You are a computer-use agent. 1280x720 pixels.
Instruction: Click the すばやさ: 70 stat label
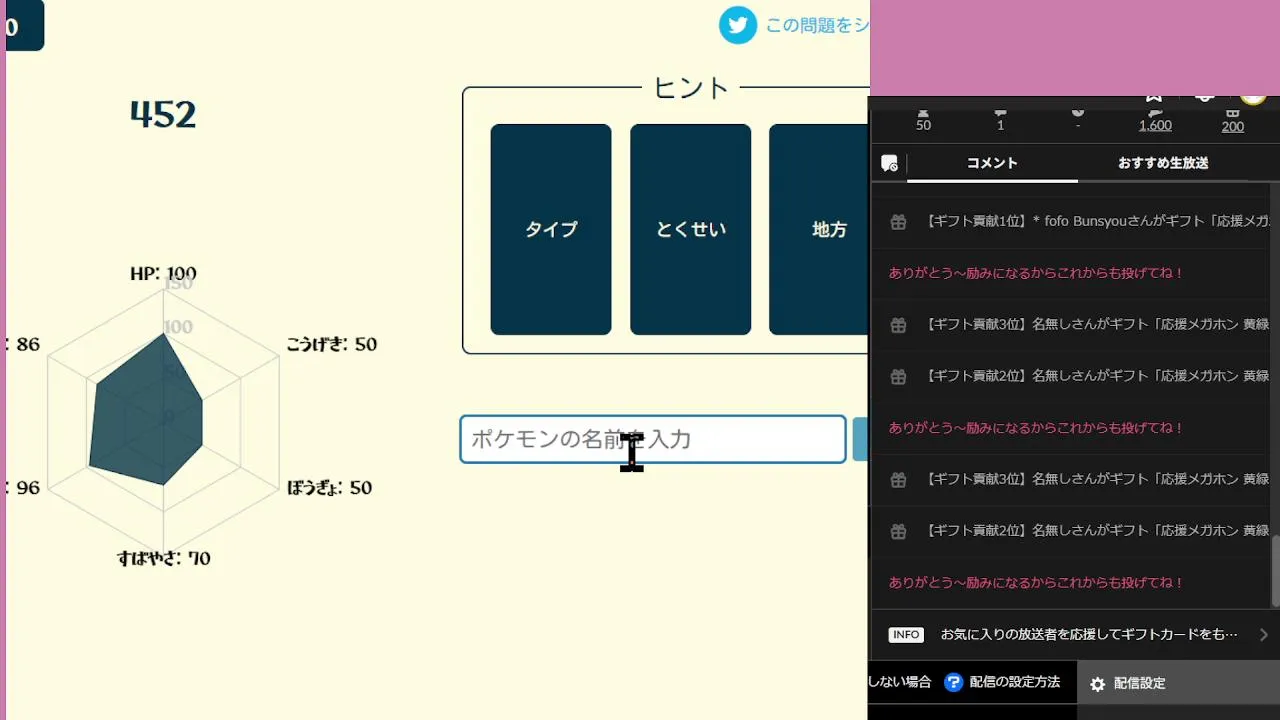coord(163,558)
